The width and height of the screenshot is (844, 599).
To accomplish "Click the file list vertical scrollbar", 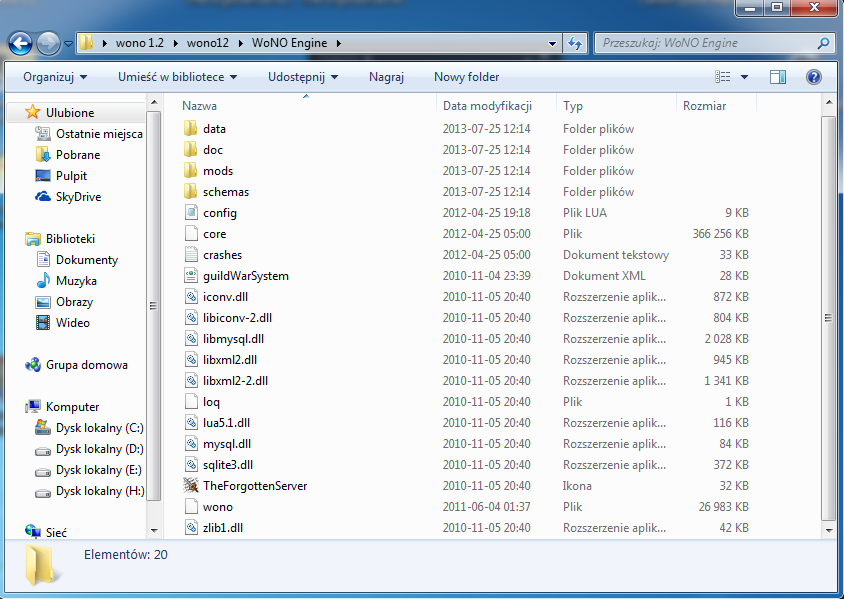I will click(x=829, y=318).
